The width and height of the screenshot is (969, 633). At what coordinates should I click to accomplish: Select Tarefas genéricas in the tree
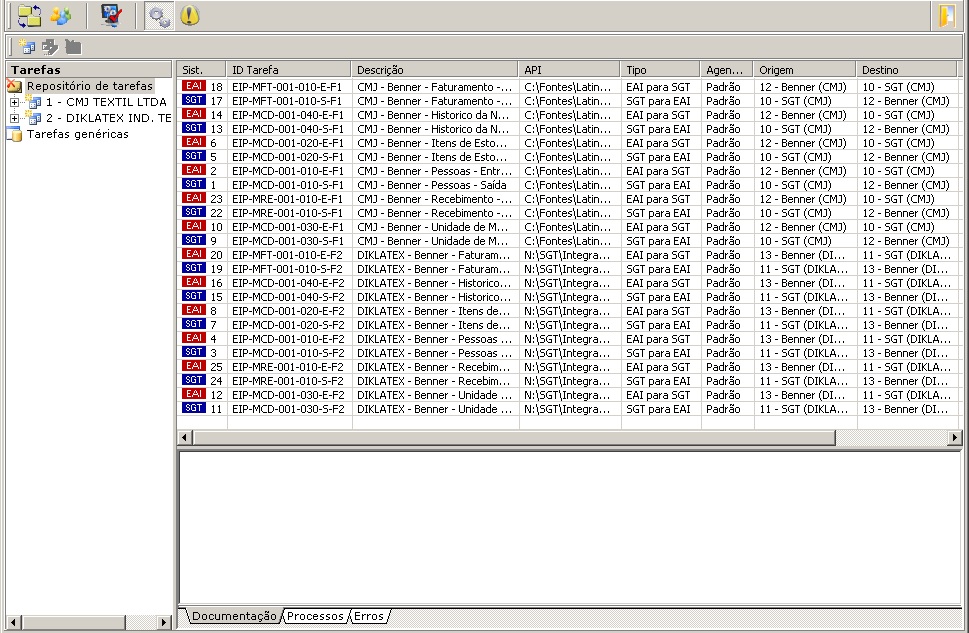tap(77, 134)
